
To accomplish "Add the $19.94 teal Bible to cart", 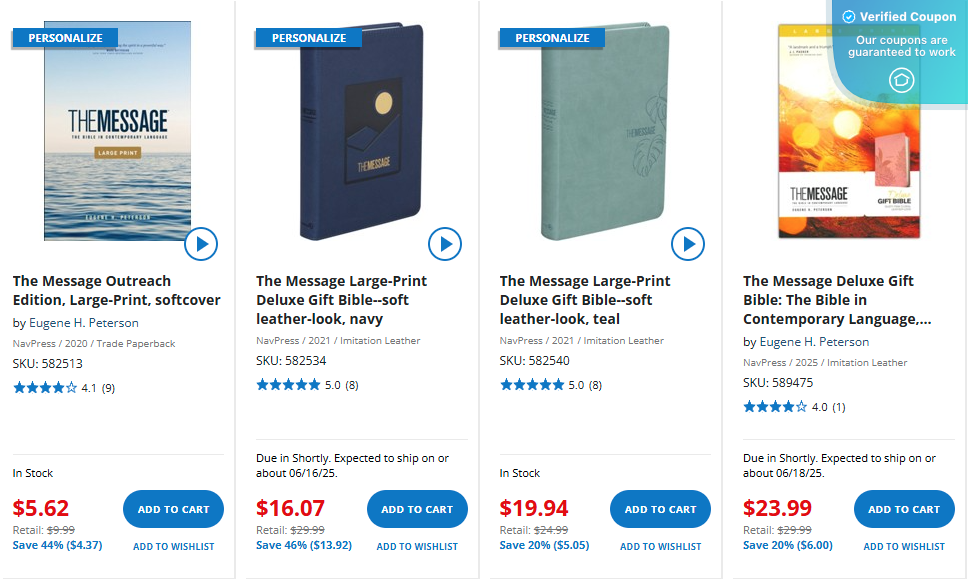I will coord(660,509).
